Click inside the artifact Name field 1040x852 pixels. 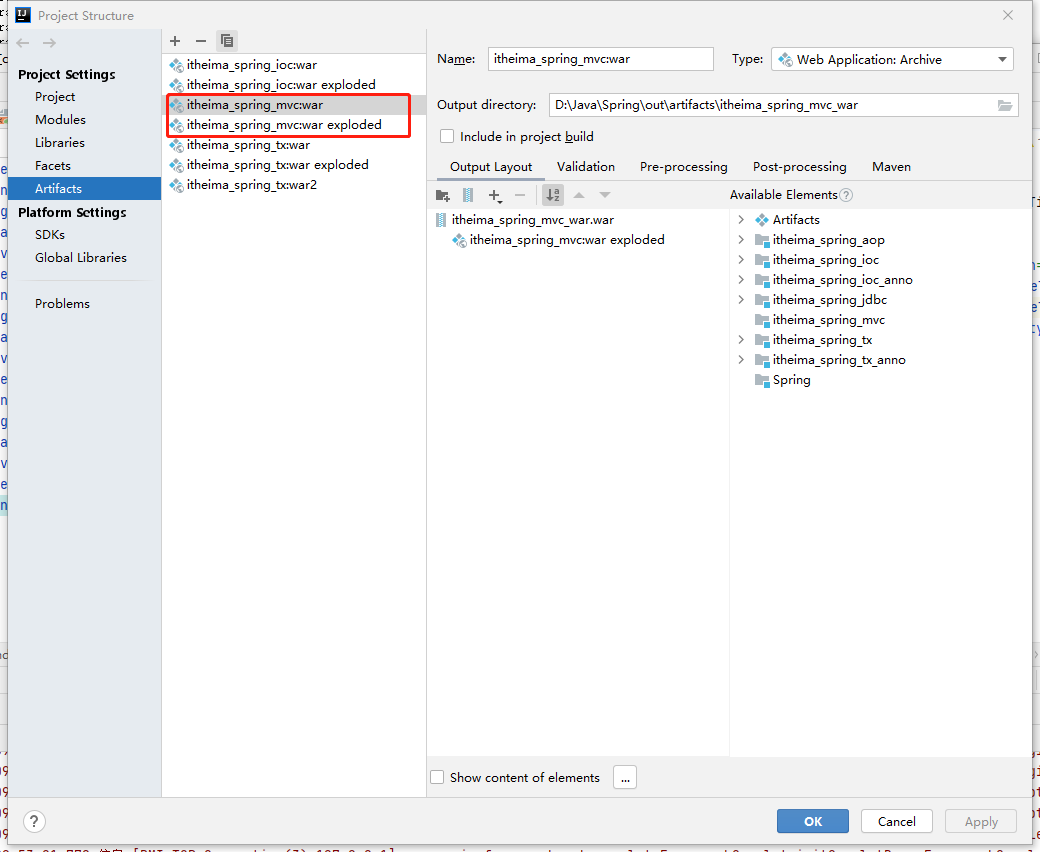click(x=600, y=59)
